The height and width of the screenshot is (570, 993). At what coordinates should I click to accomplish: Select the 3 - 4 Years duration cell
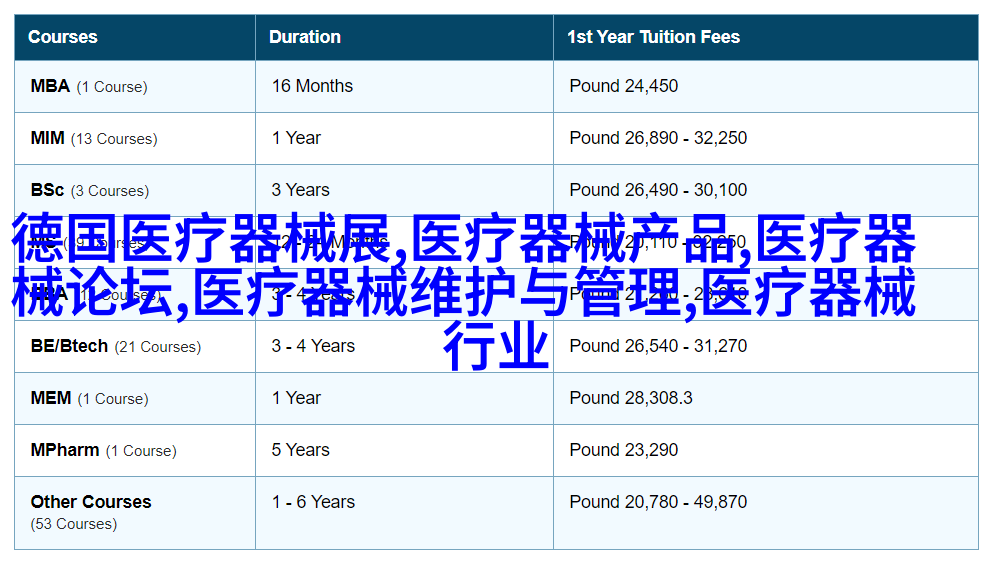(313, 346)
